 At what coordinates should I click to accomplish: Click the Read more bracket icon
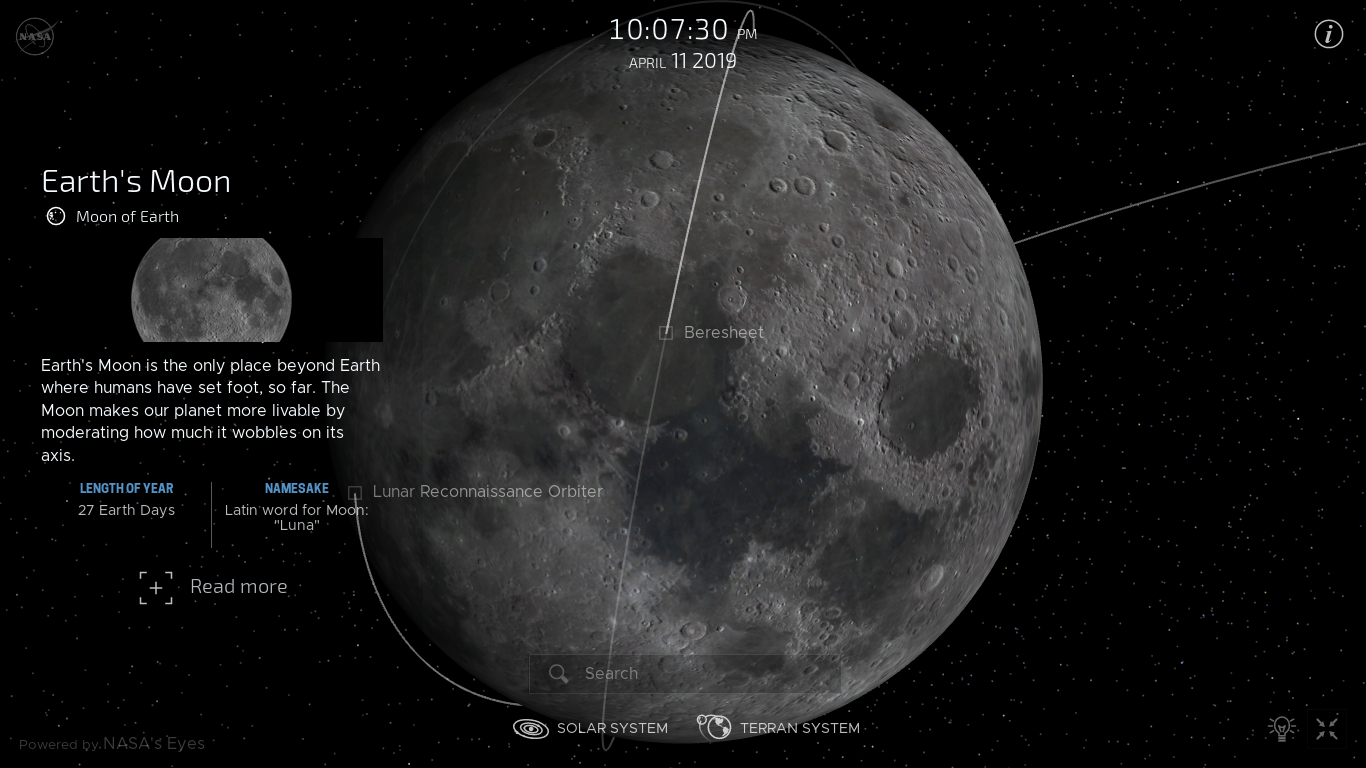(x=156, y=588)
